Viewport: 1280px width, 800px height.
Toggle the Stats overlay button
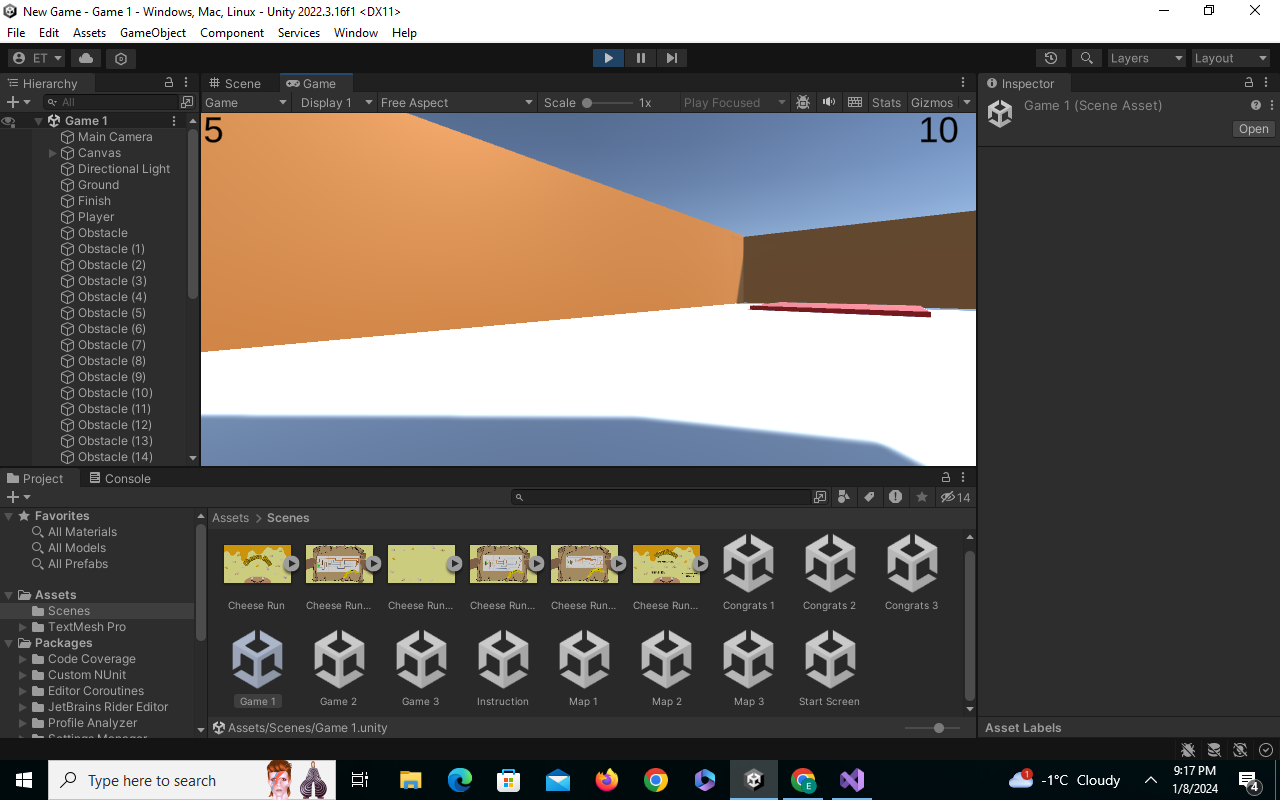tap(886, 102)
